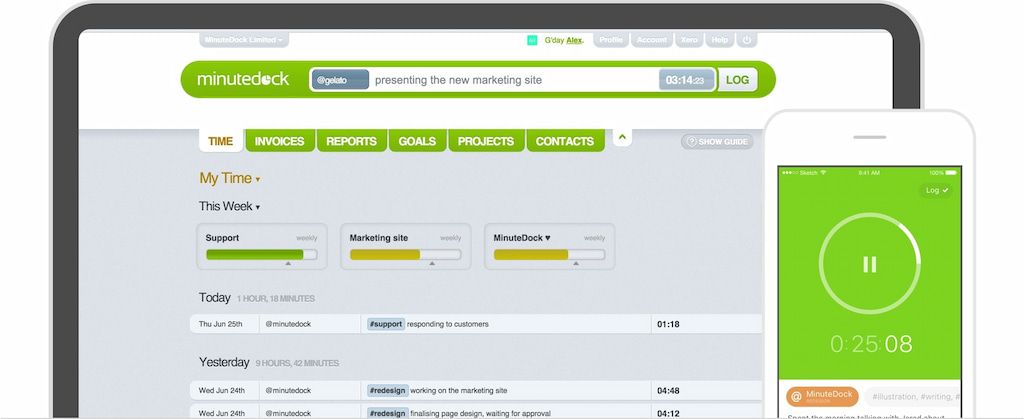Click the 'responding to customers' entry text
Screen dimensions: 1024x419
click(x=447, y=324)
